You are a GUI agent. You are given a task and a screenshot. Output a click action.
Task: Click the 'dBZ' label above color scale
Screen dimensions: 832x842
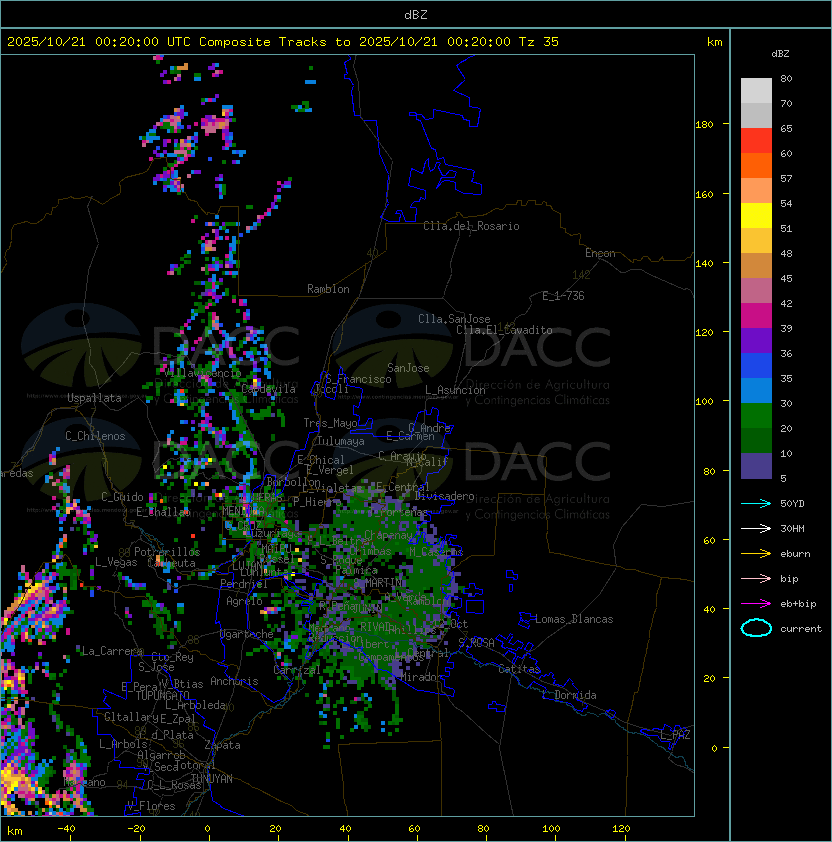click(780, 54)
